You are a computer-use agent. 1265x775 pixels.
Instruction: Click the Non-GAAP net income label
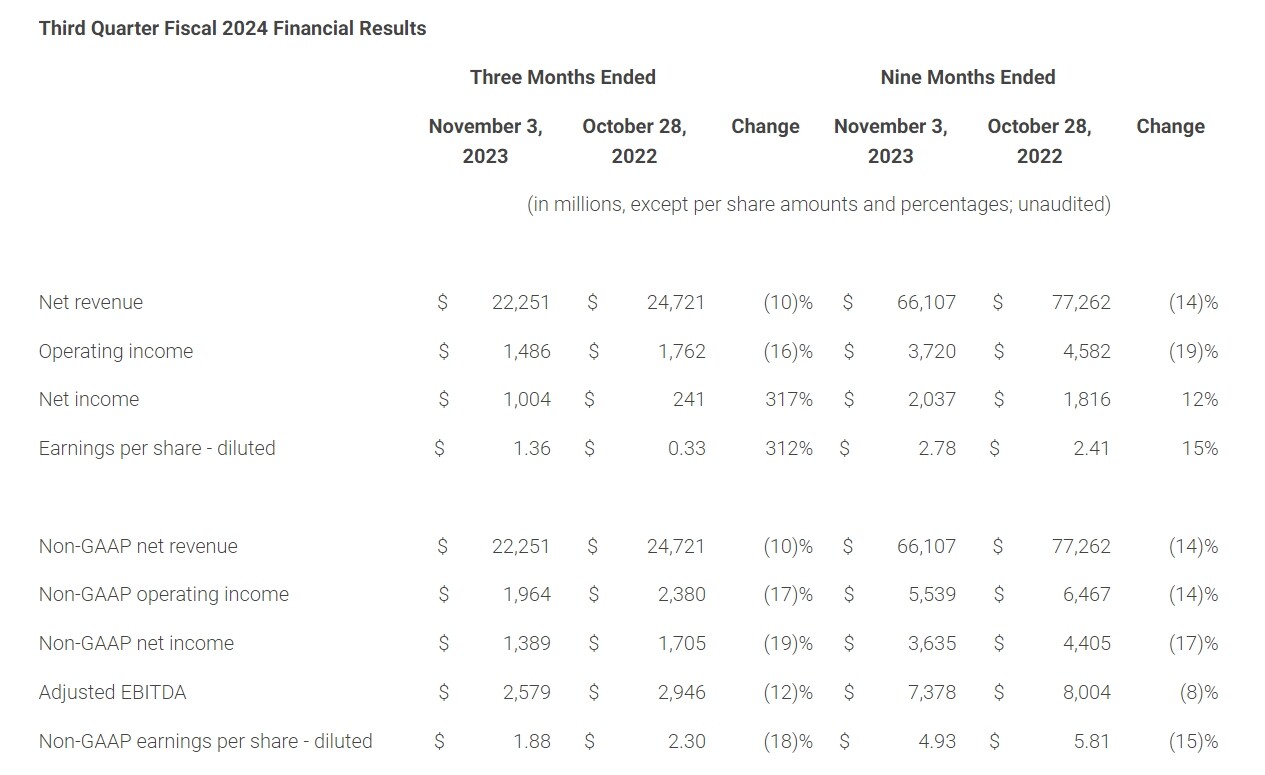click(136, 643)
